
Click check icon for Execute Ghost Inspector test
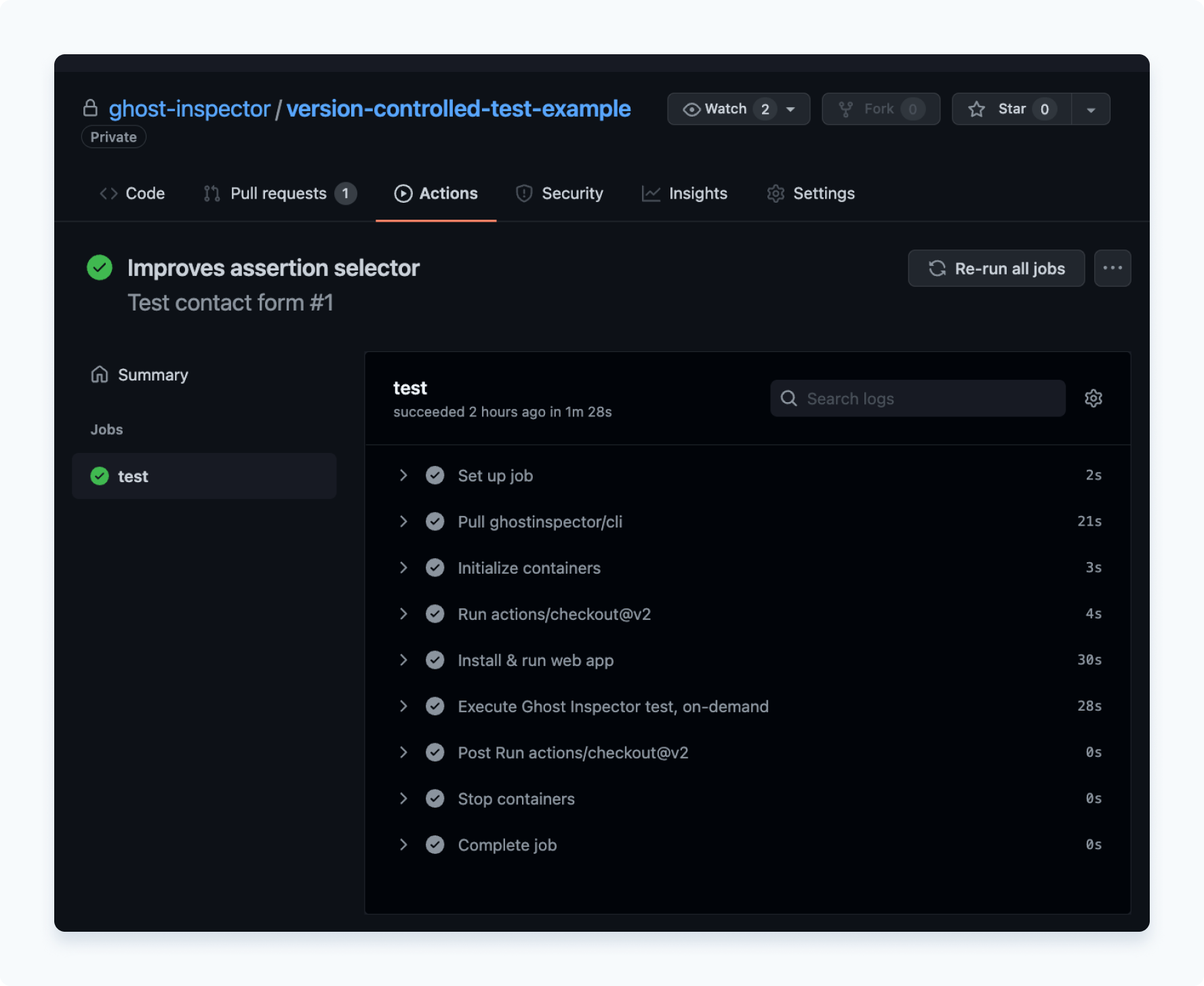click(435, 706)
